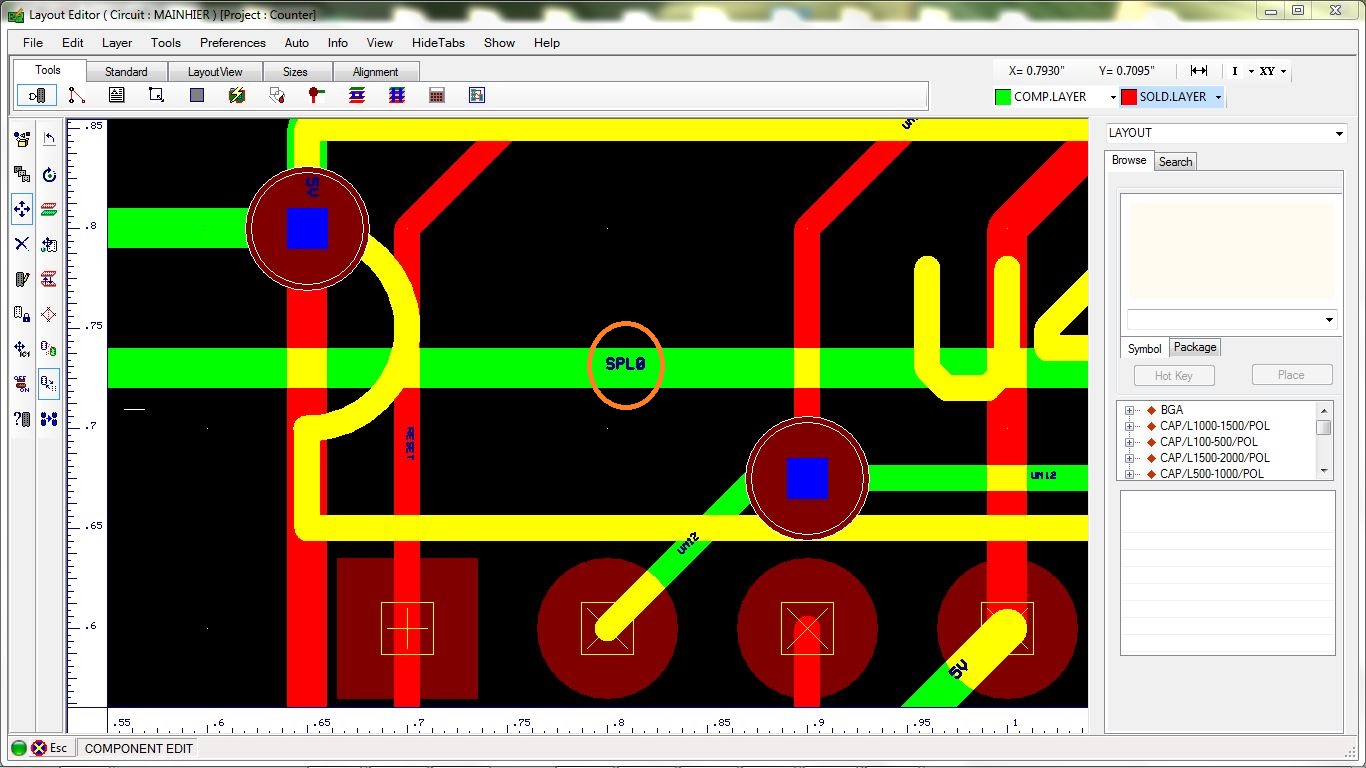1366x768 pixels.
Task: Click the component edit pencil icon
Action: [22, 279]
